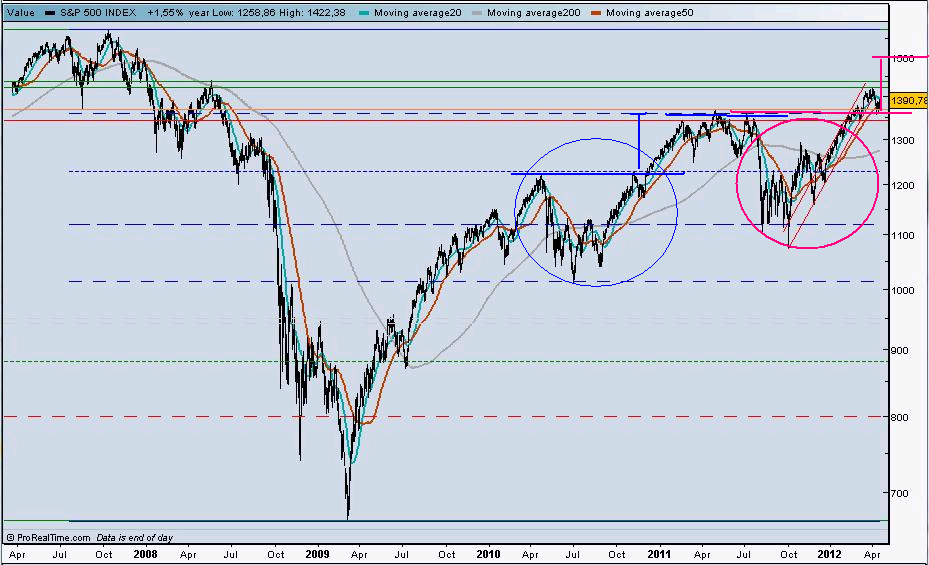Click the gray Moving average200 color swatch
Screen dimensions: 929x565
coord(478,12)
